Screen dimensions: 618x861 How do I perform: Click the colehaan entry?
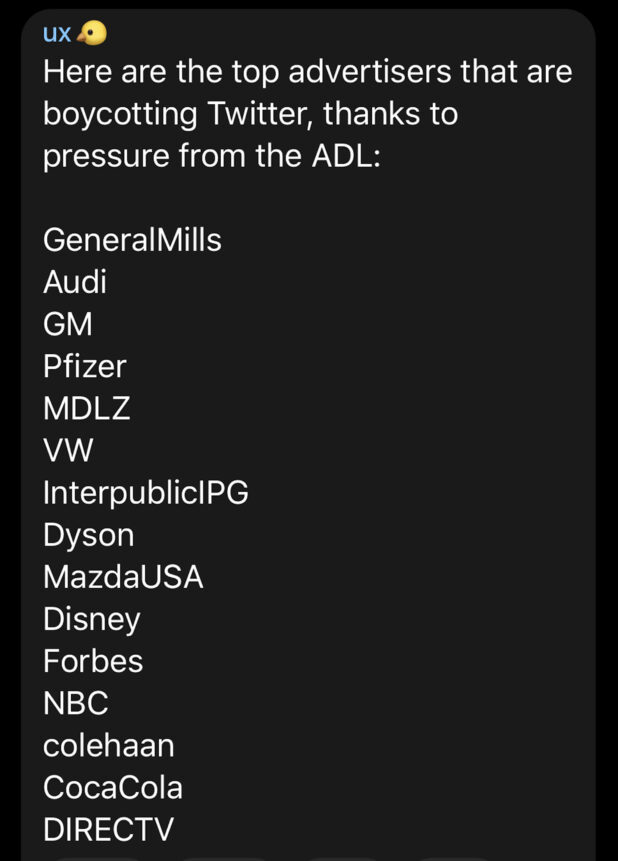pos(109,745)
